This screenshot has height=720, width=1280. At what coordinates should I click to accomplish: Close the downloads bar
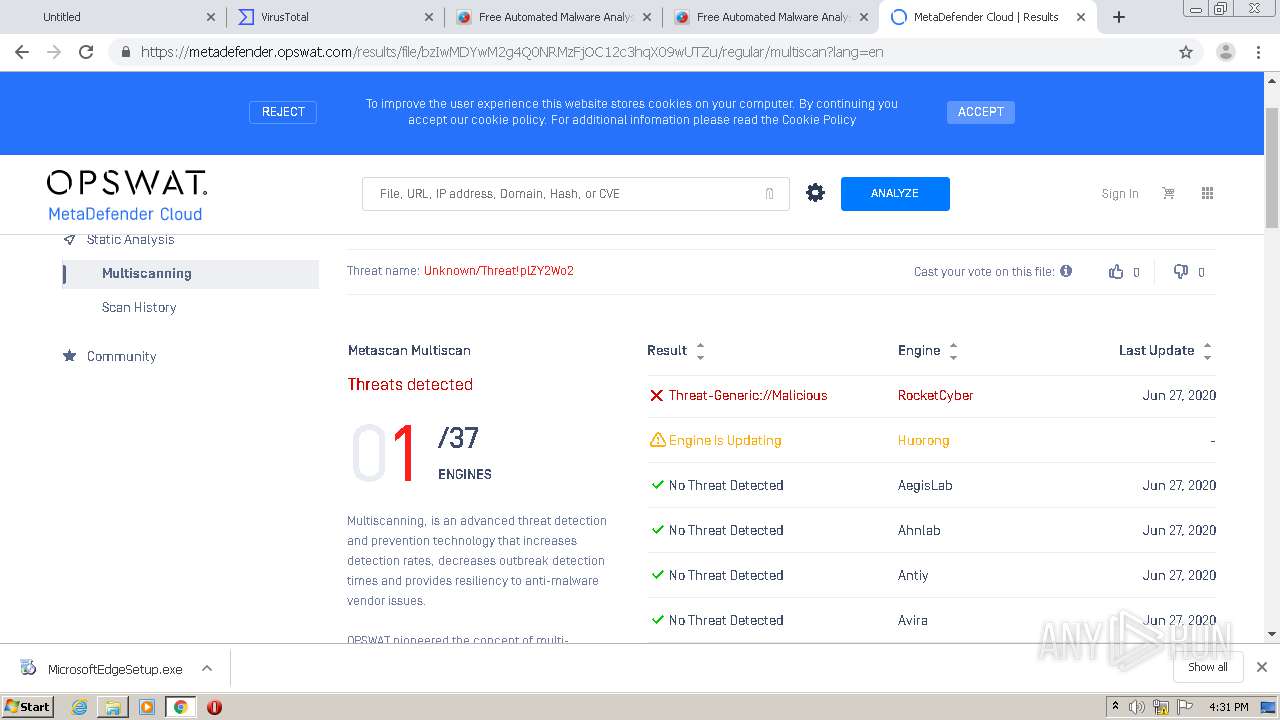click(1261, 667)
